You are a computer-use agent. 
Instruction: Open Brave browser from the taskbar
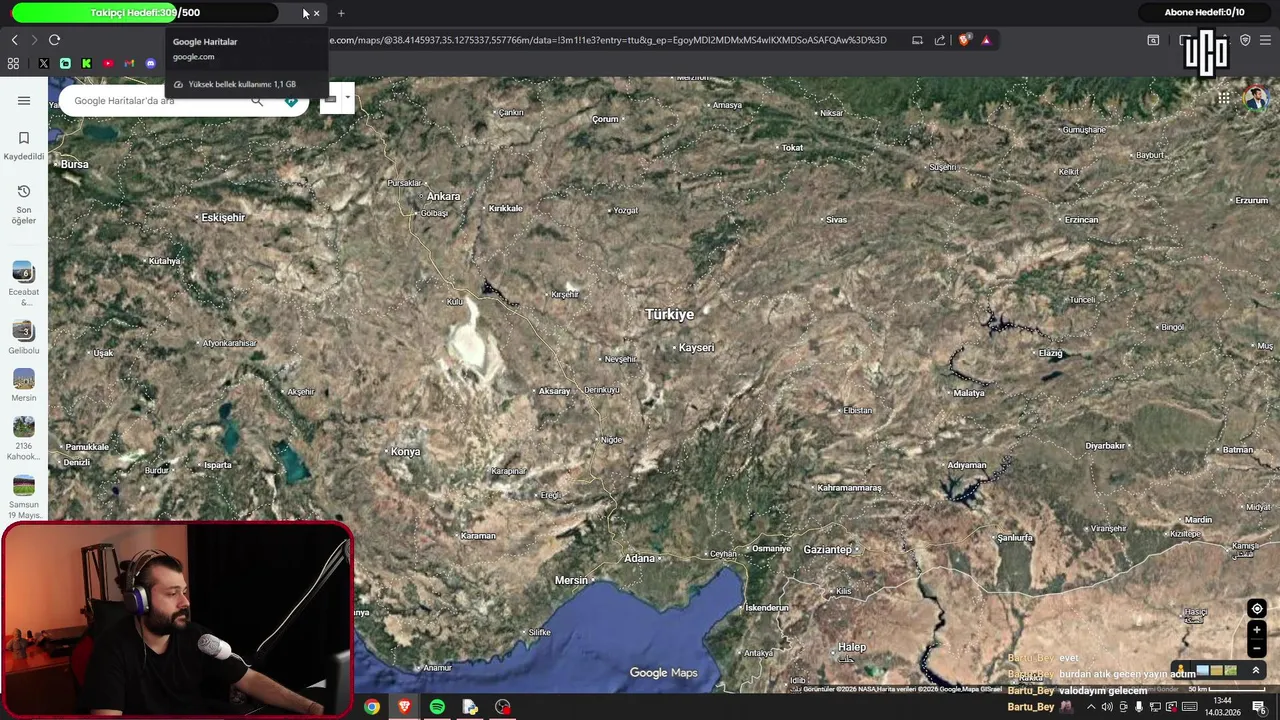click(404, 707)
